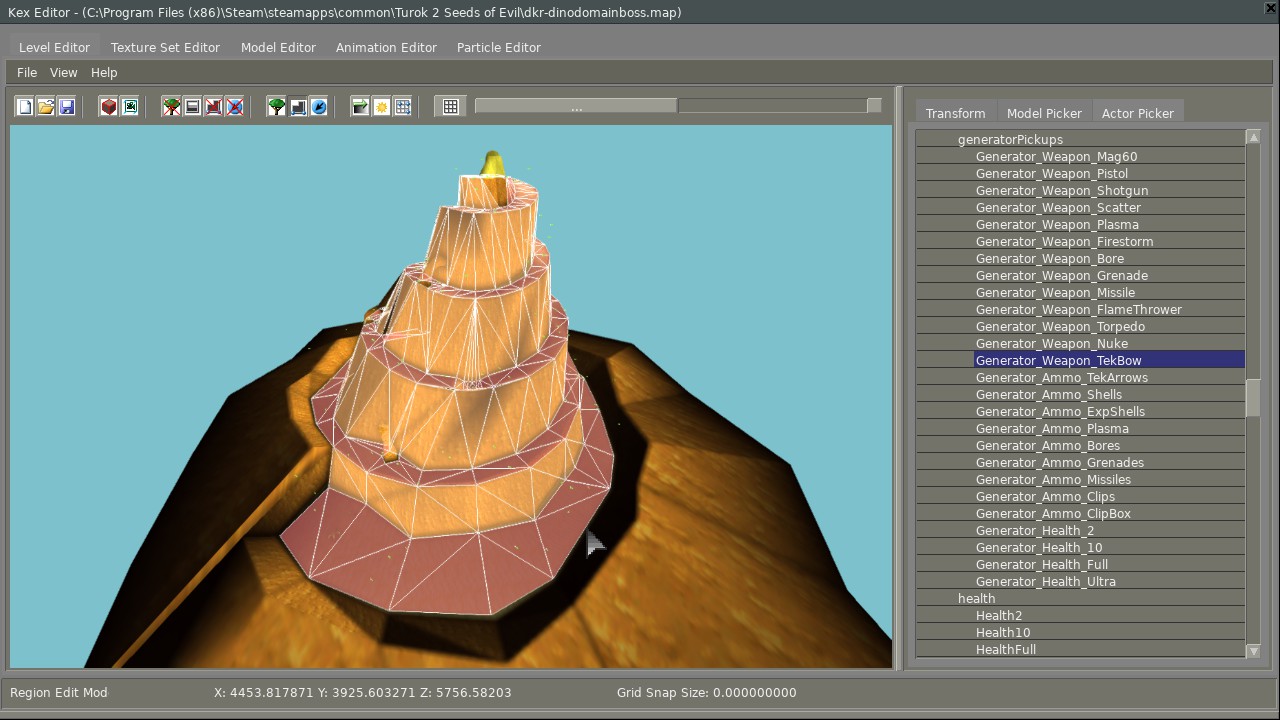Click the Save floppy disk icon
The image size is (1280, 720).
(x=67, y=107)
